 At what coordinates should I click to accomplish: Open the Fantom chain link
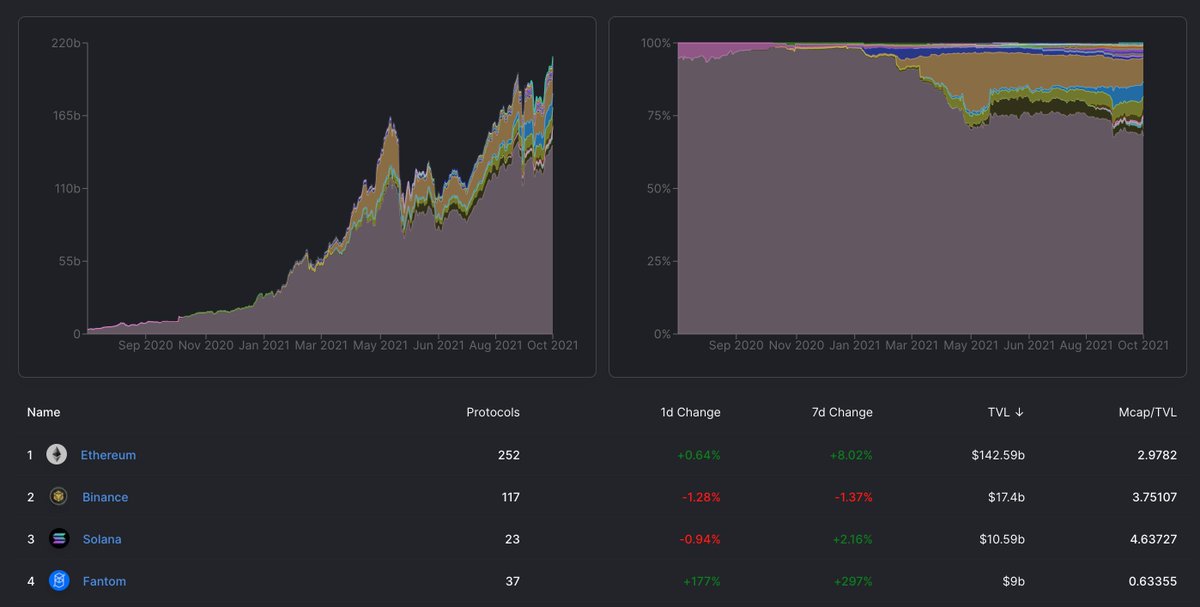click(104, 581)
